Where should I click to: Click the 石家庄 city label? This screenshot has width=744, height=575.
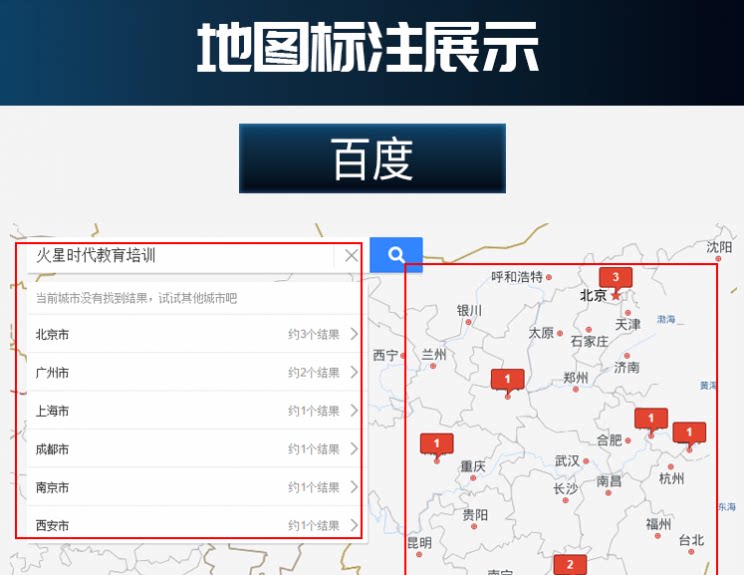589,342
